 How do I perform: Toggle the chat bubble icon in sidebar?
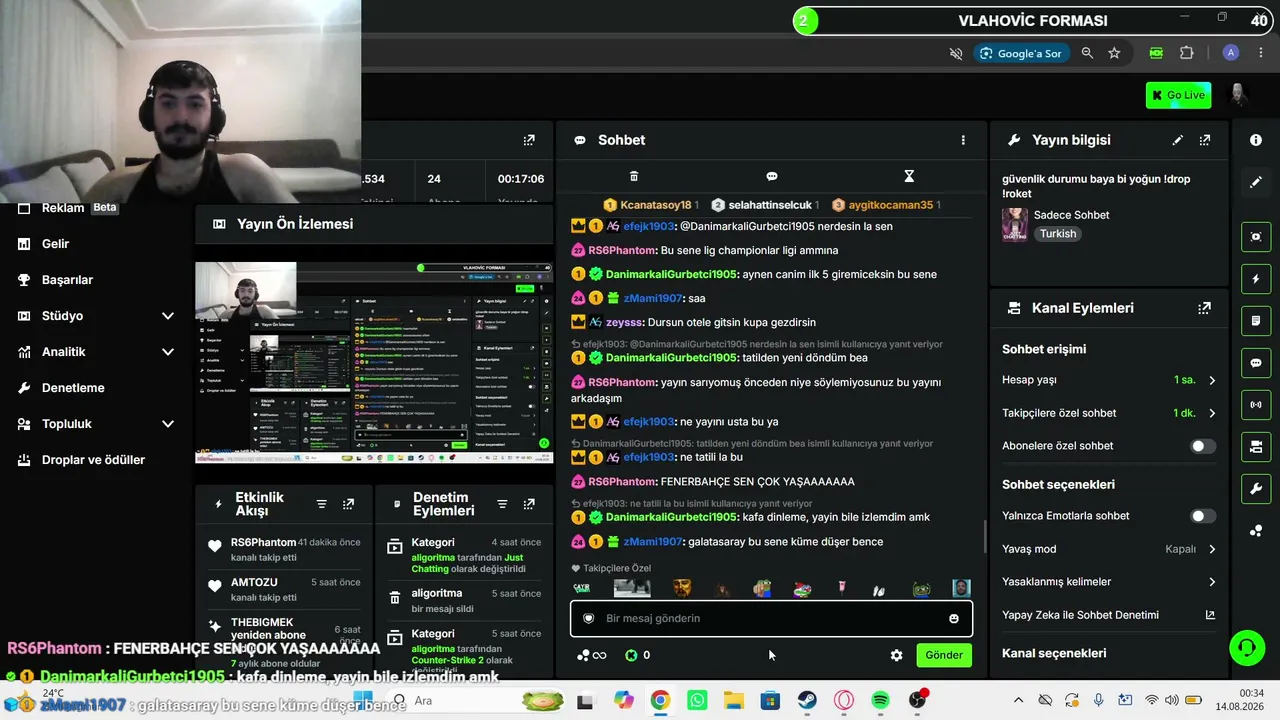coord(1256,363)
